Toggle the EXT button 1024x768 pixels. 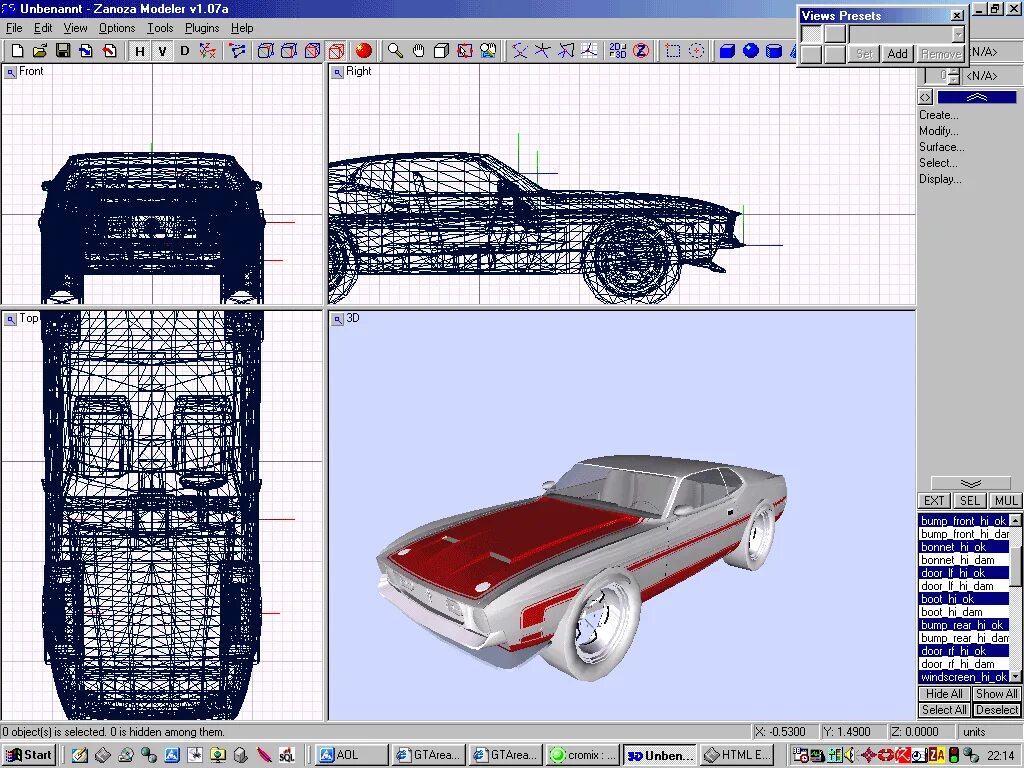(934, 501)
